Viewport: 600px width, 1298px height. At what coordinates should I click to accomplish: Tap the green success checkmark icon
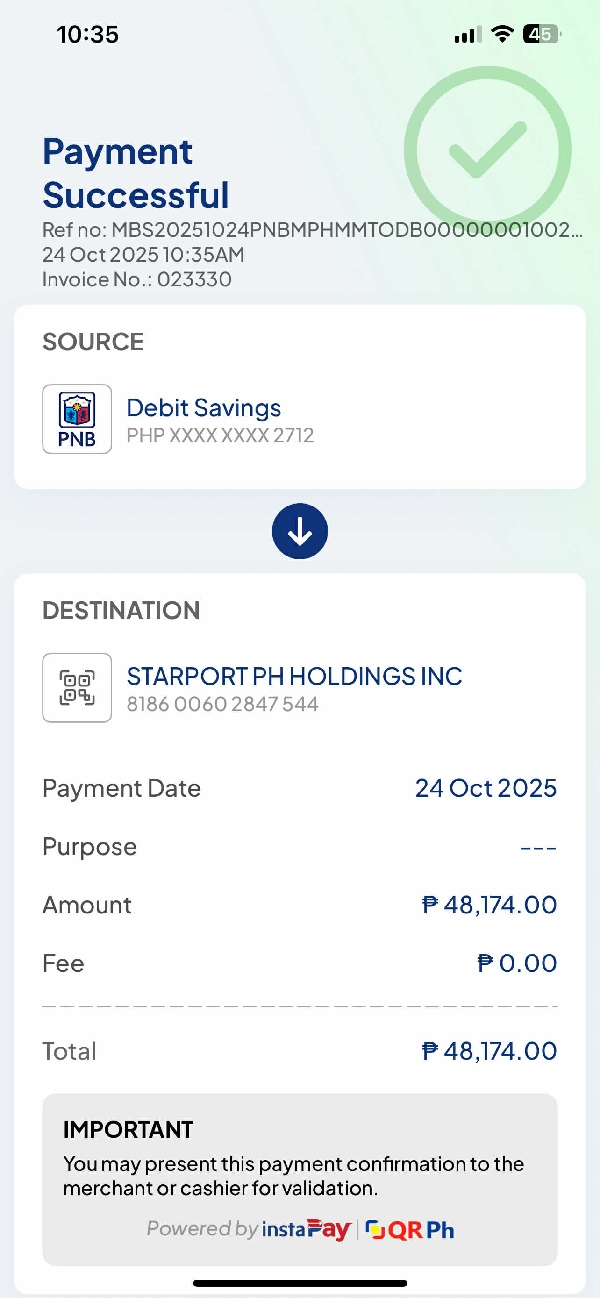point(487,149)
